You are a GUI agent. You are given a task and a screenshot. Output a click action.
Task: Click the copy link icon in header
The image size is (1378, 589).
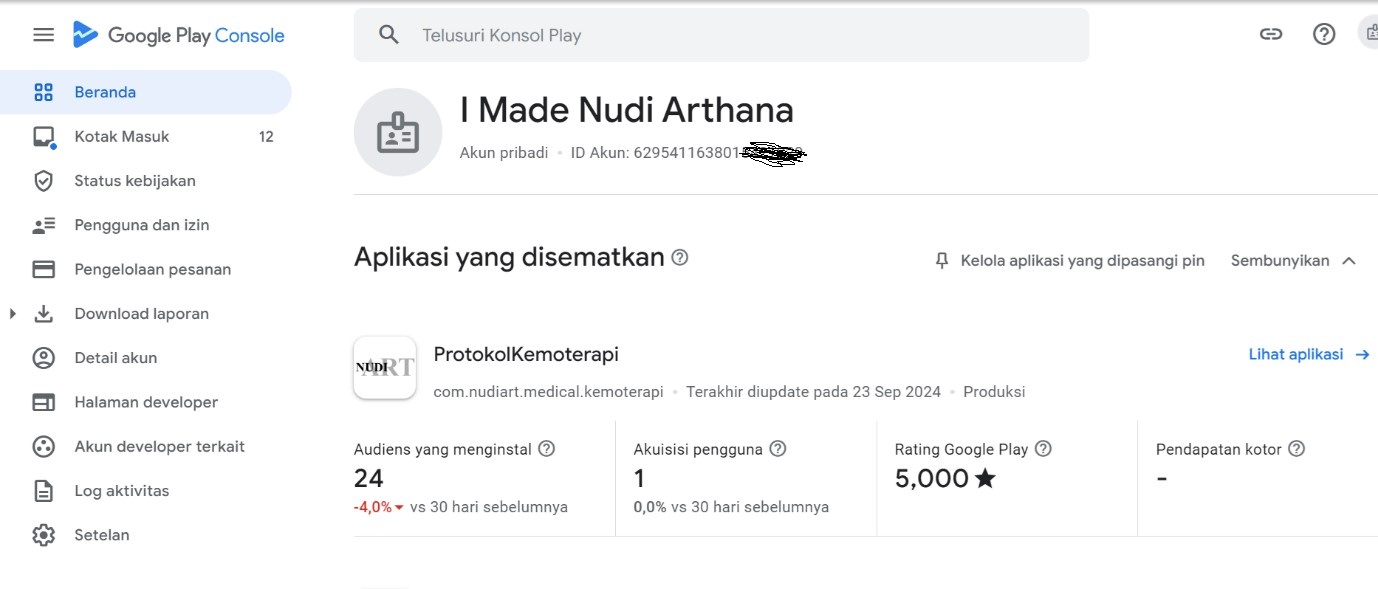click(x=1270, y=35)
